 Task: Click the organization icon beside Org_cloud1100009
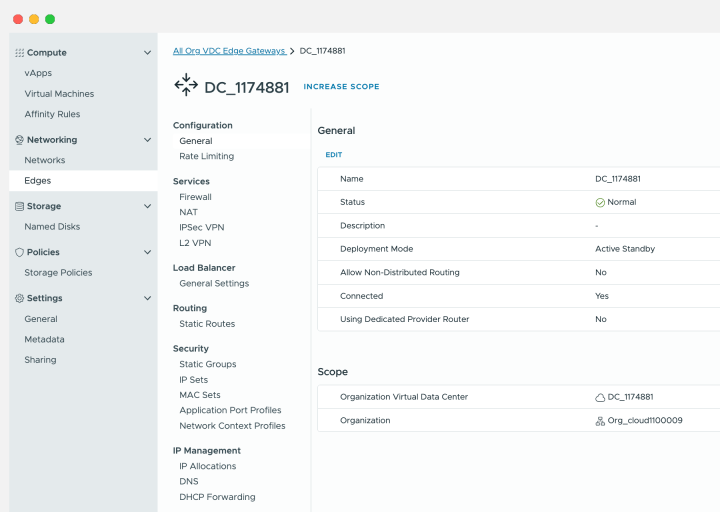tap(600, 421)
